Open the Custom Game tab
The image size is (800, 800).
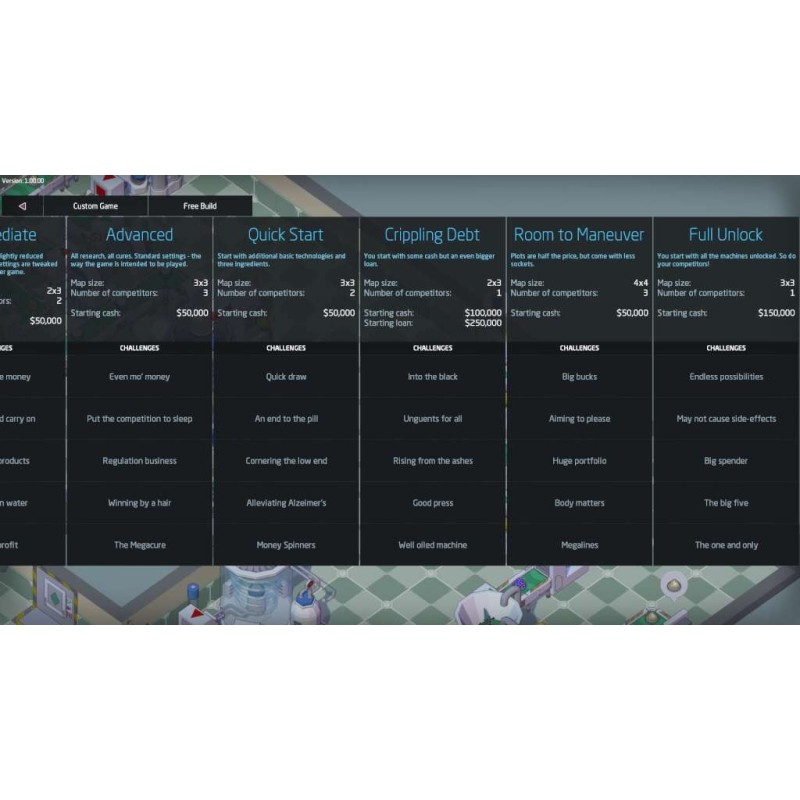(x=95, y=206)
